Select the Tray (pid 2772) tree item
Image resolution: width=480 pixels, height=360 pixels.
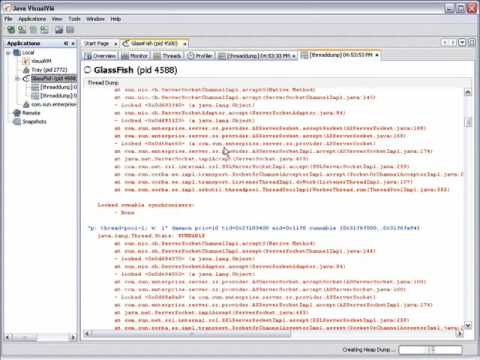click(49, 70)
